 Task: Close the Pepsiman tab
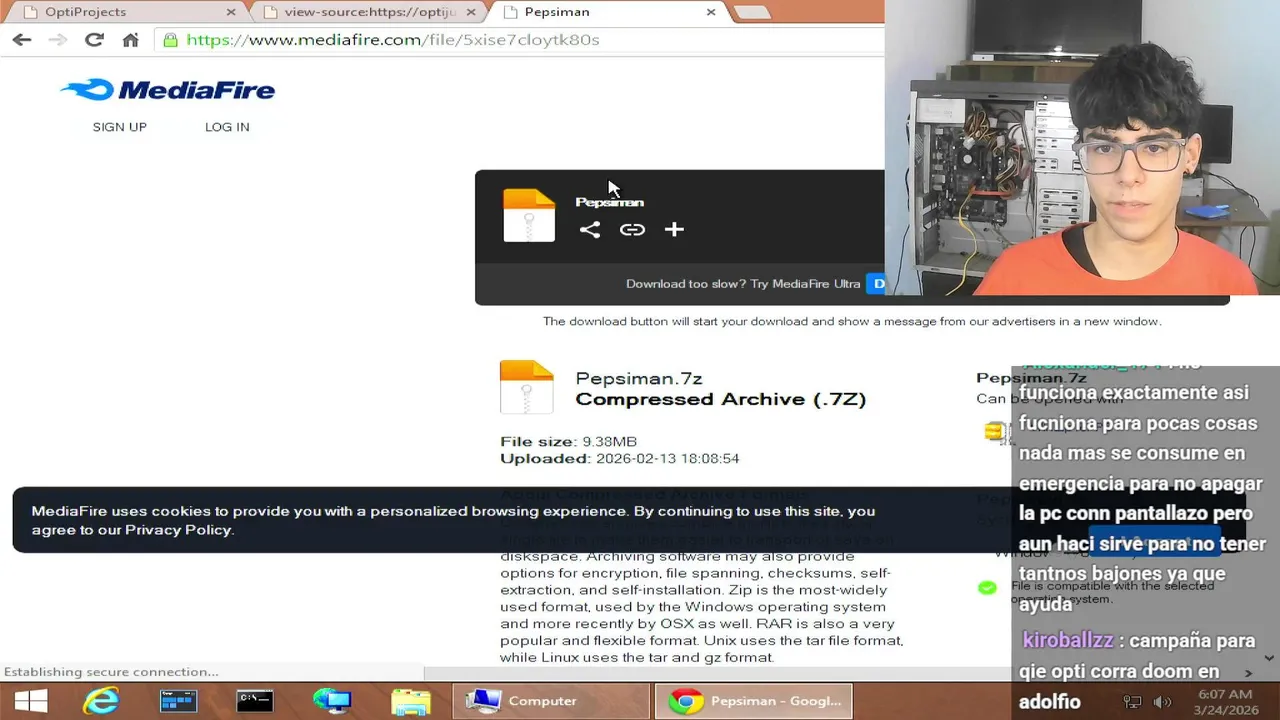(711, 12)
